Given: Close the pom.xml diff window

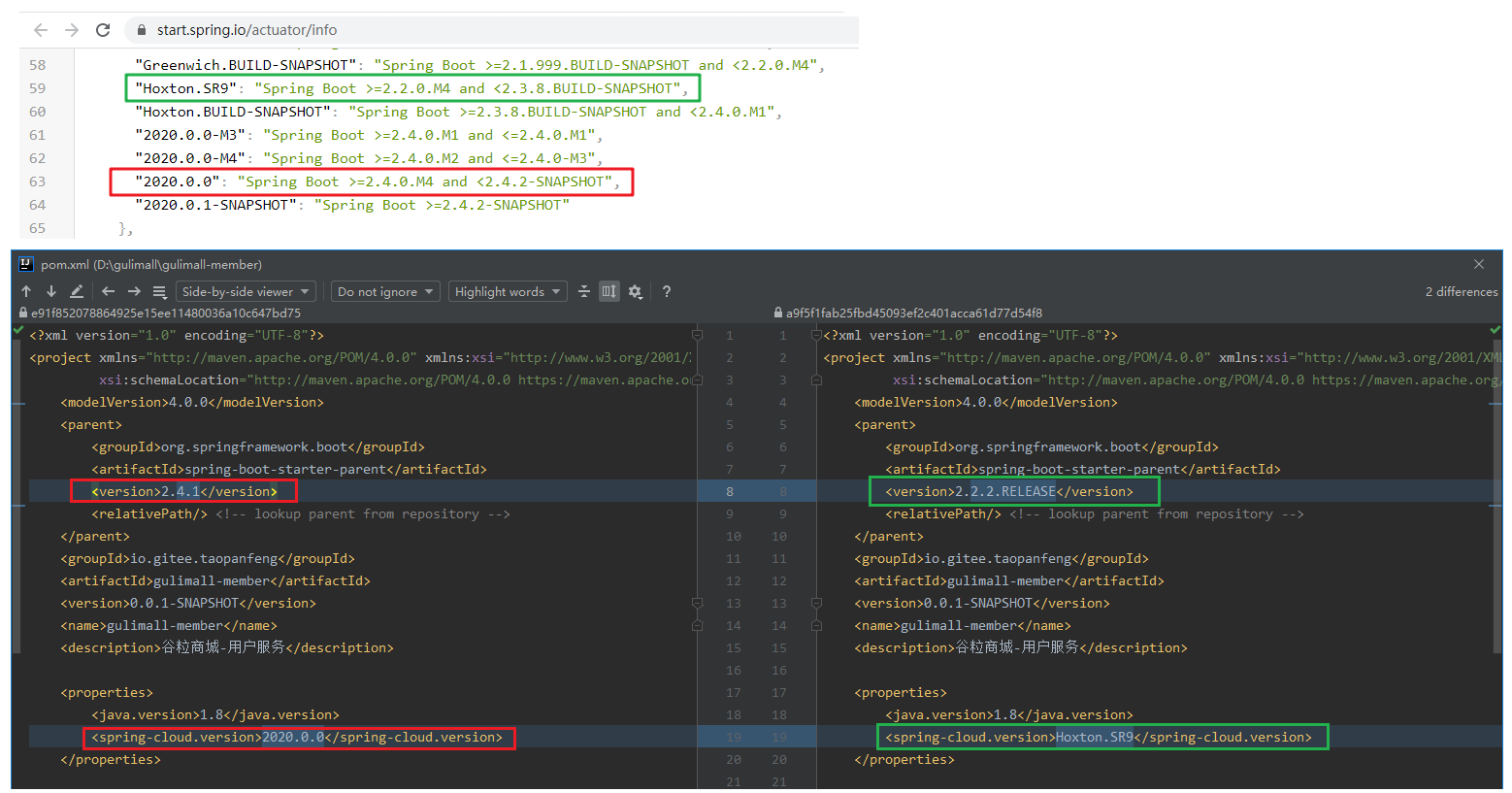Looking at the screenshot, I should pos(1479,264).
